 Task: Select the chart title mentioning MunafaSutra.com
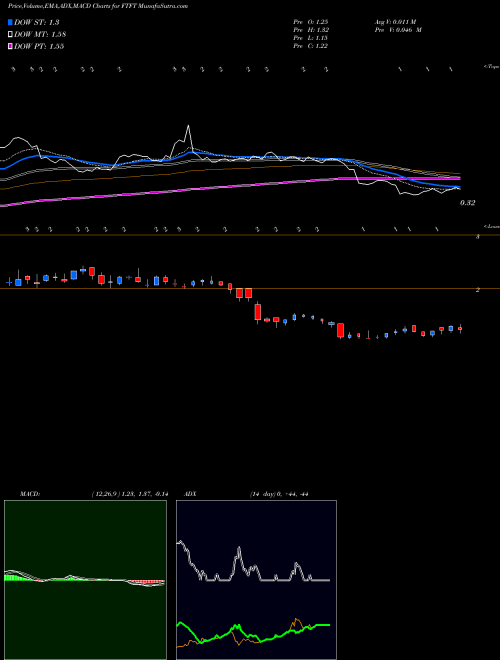tap(98, 6)
